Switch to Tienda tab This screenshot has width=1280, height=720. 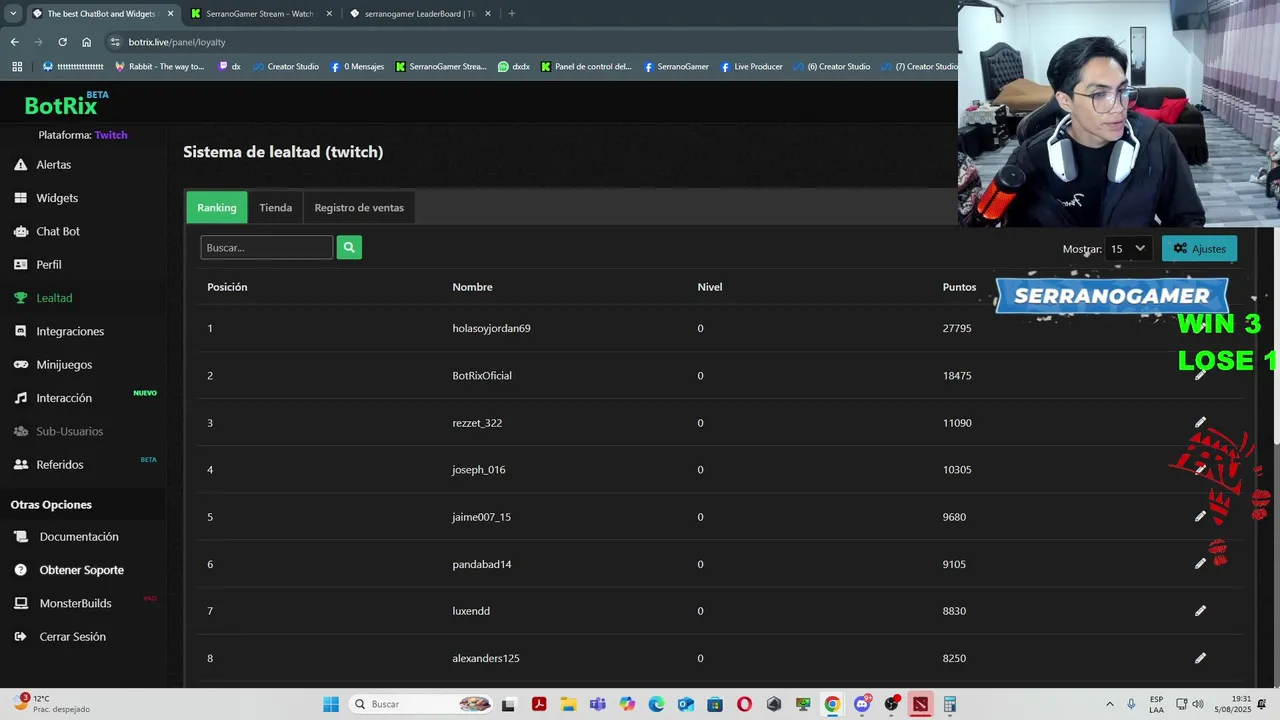pos(275,207)
